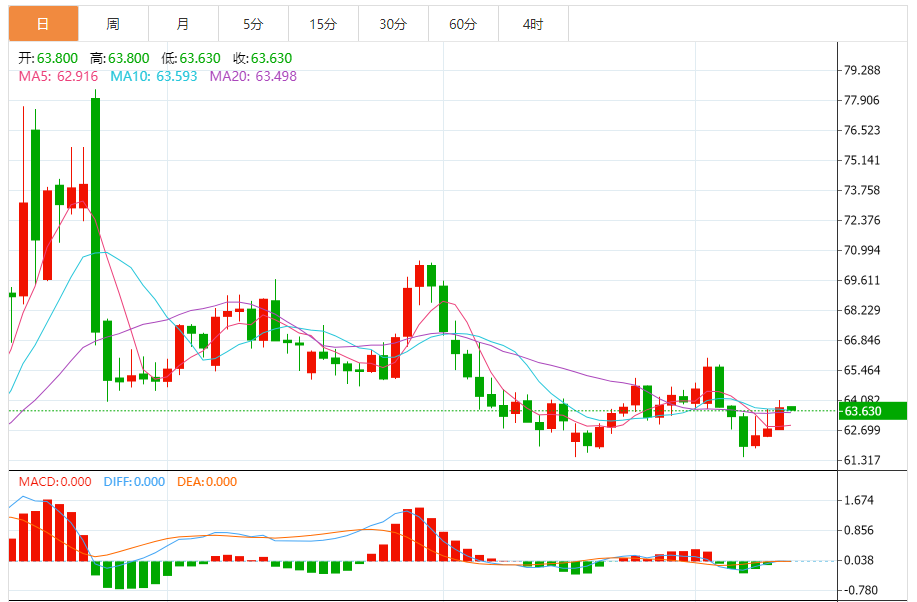Image resolution: width=917 pixels, height=602 pixels.
Task: Click the 高:63.800 high price value
Action: tap(119, 59)
